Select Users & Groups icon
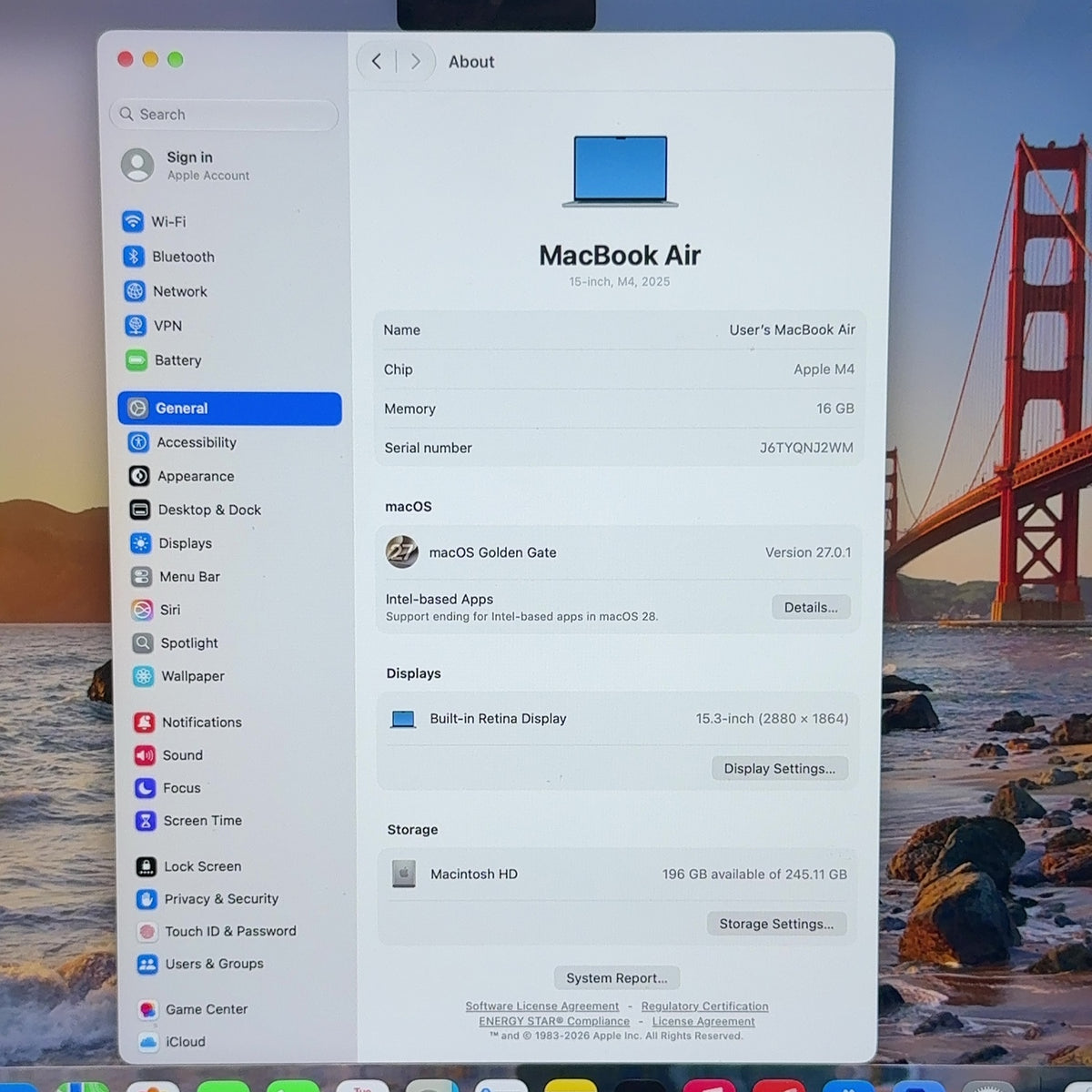The width and height of the screenshot is (1092, 1092). 147,965
